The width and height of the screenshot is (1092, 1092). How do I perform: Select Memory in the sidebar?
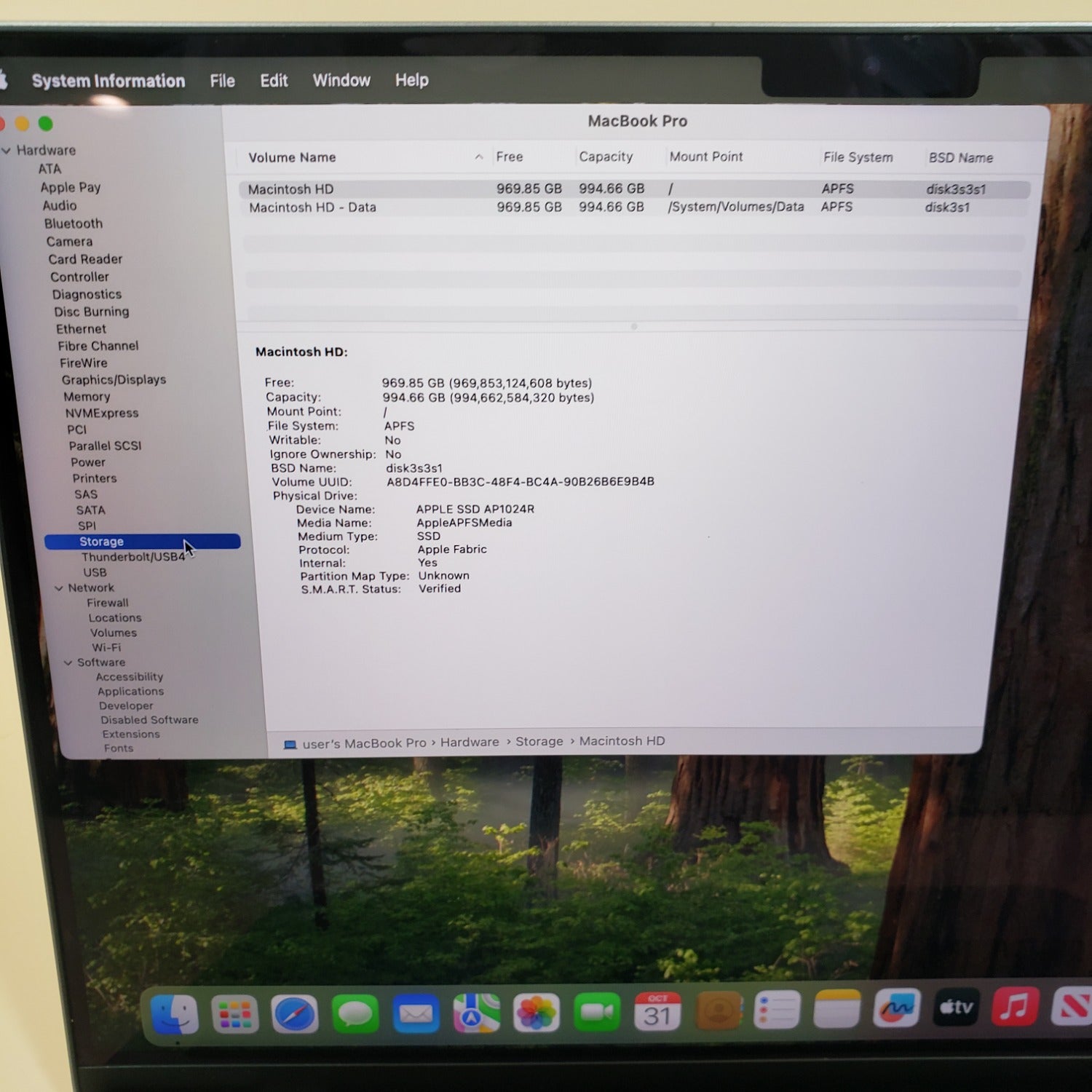point(87,397)
